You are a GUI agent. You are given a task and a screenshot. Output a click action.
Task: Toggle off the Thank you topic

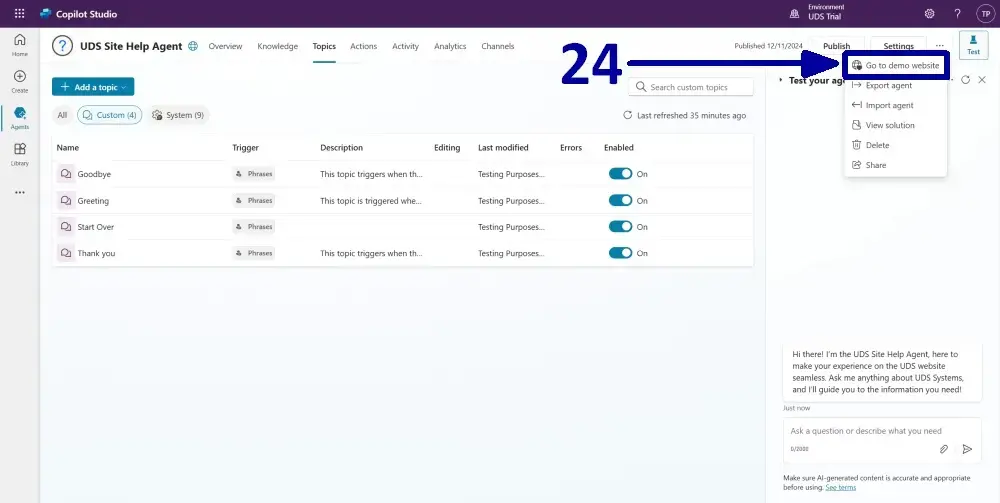pos(620,253)
